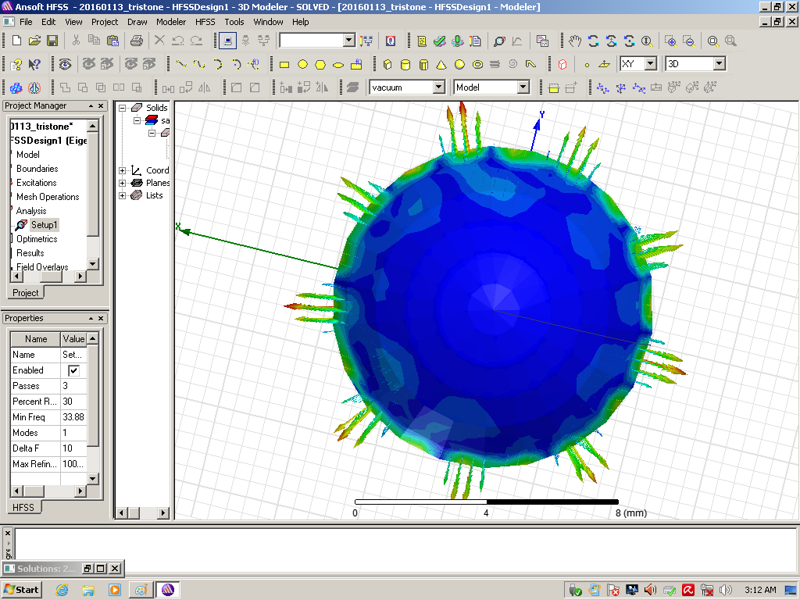Screen dimensions: 800x600
Task: Open the Modeler menu
Action: click(170, 21)
